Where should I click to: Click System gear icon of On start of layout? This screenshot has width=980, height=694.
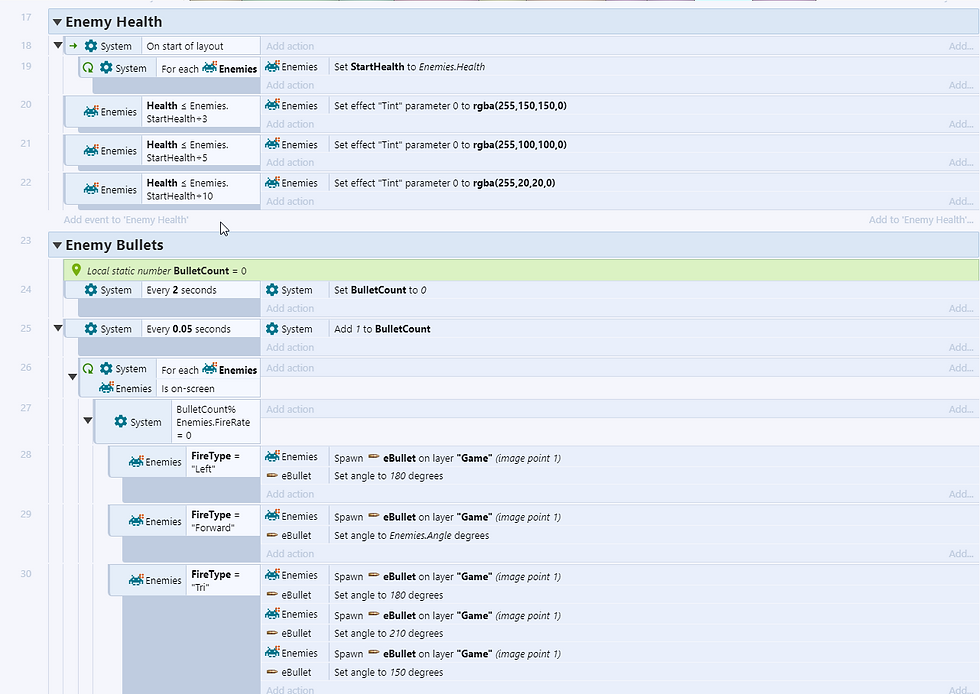click(91, 46)
